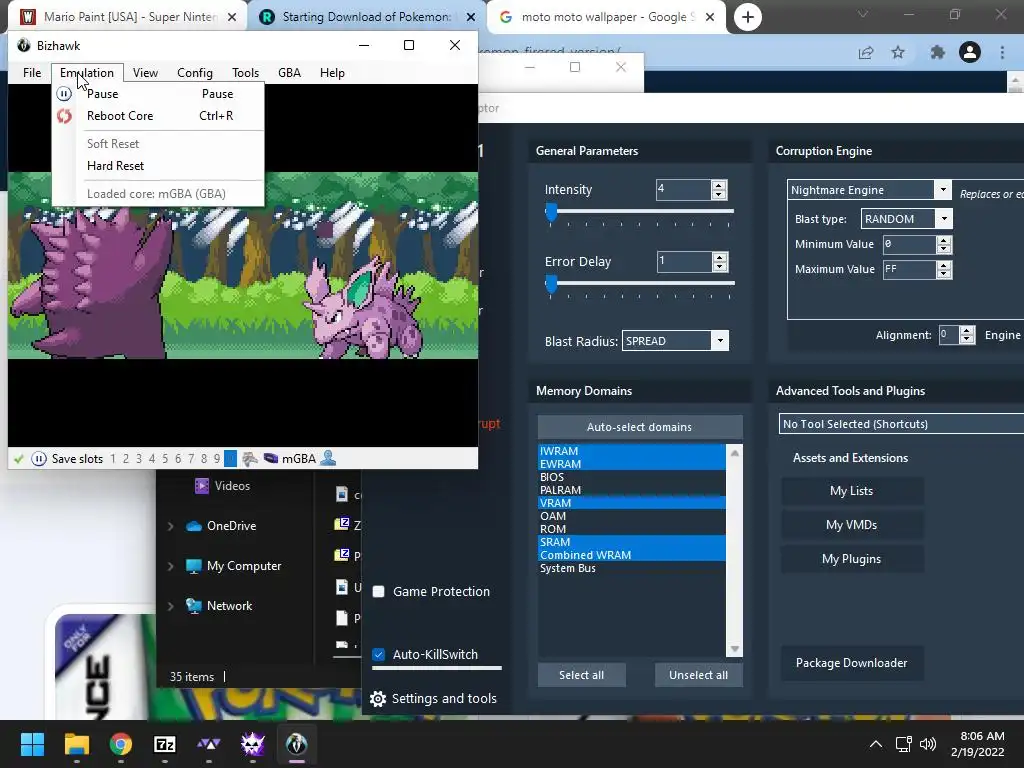
Task: Open Chrome three-dot menu
Action: click(x=1002, y=52)
